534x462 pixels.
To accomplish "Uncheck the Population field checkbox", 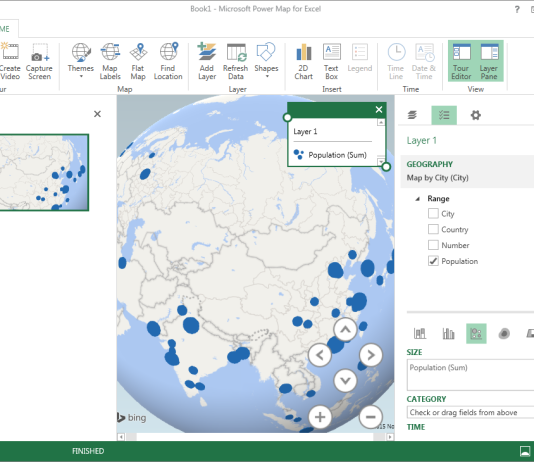I will (433, 261).
